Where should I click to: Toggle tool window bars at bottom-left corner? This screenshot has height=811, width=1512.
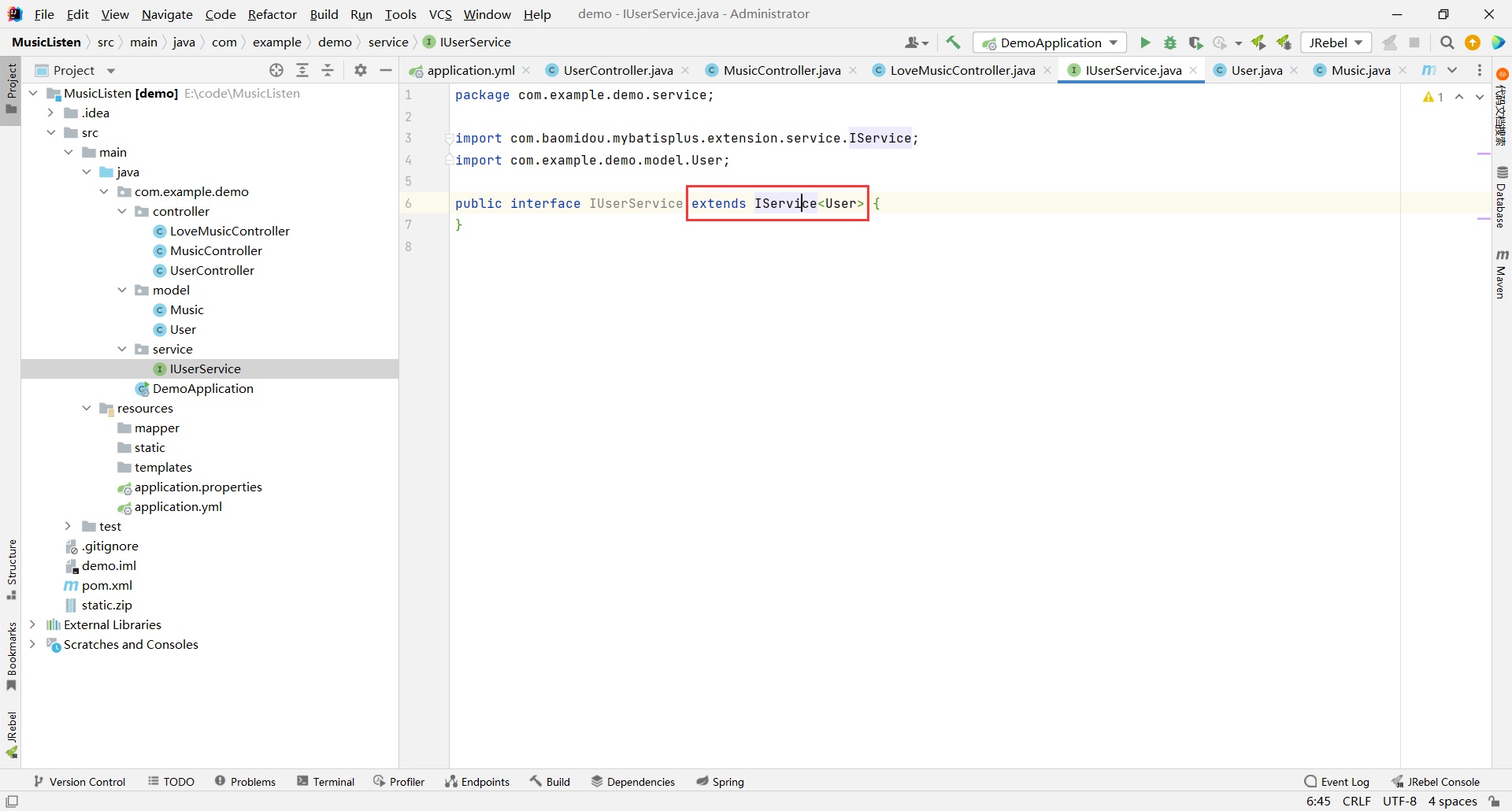point(12,802)
